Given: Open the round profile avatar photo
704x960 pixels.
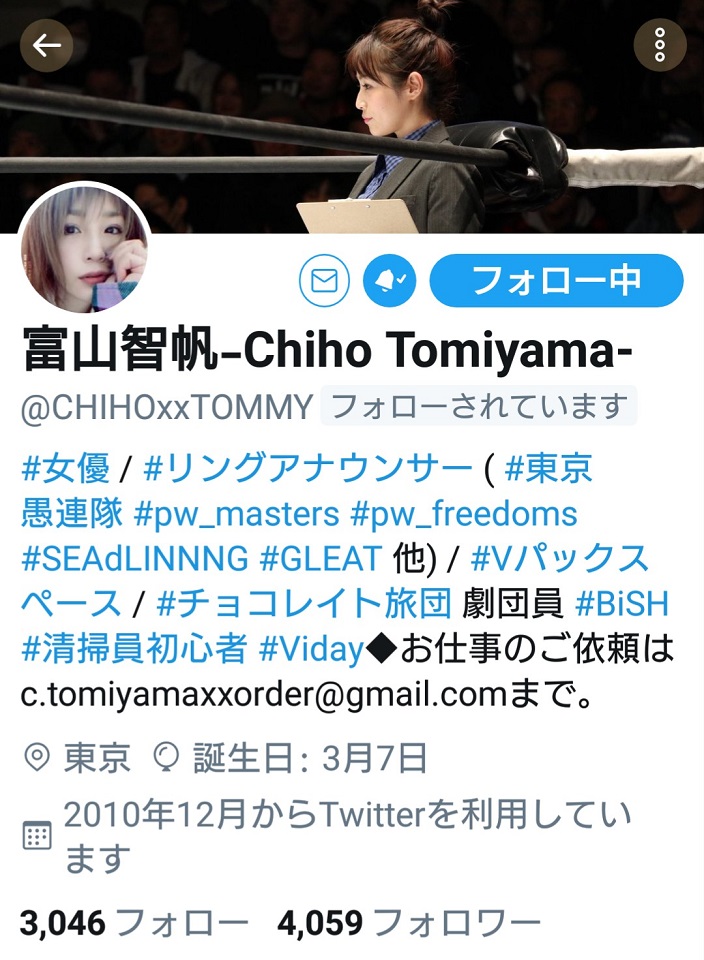Looking at the screenshot, I should point(84,249).
